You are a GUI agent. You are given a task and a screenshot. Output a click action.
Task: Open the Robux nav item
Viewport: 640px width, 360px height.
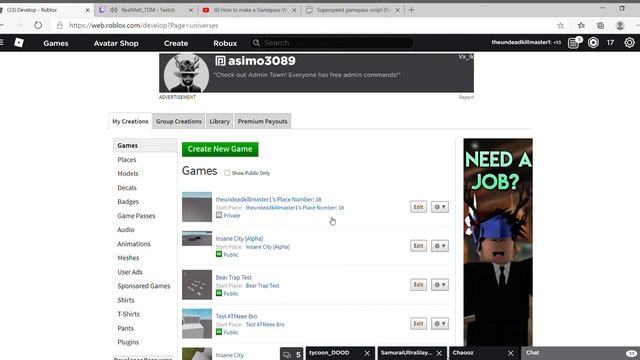click(x=225, y=43)
